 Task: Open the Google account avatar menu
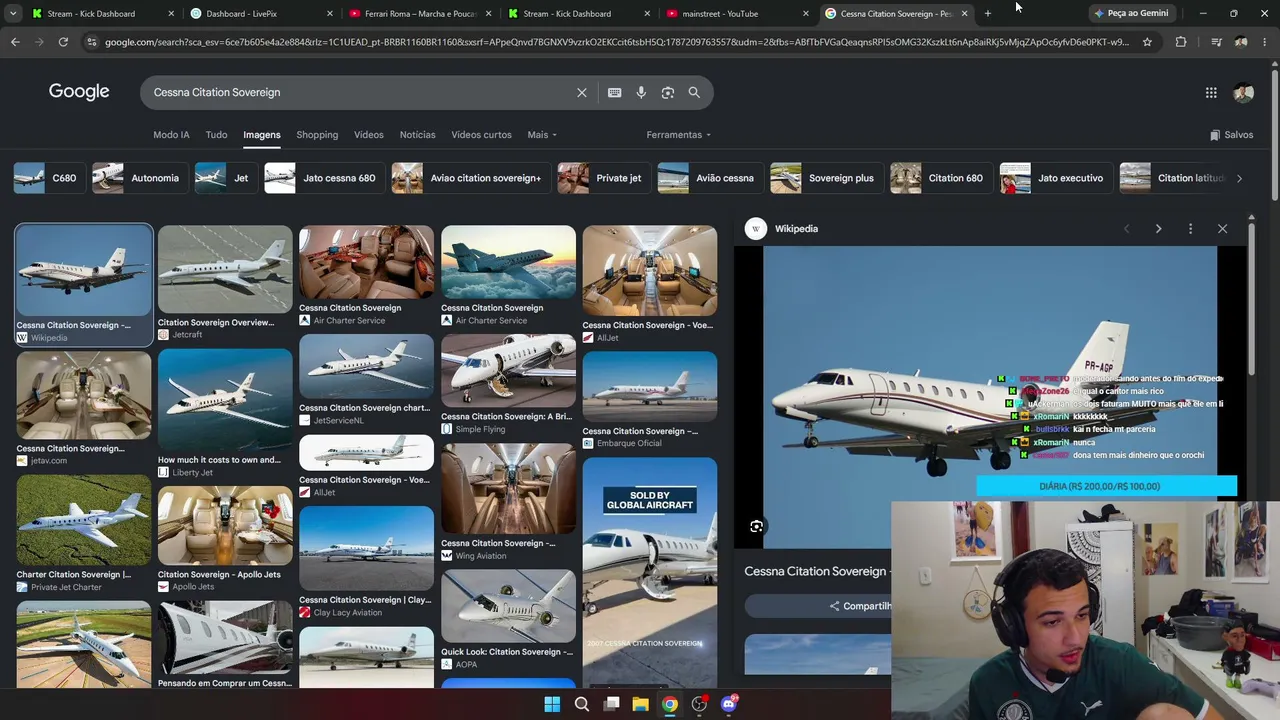(1244, 93)
